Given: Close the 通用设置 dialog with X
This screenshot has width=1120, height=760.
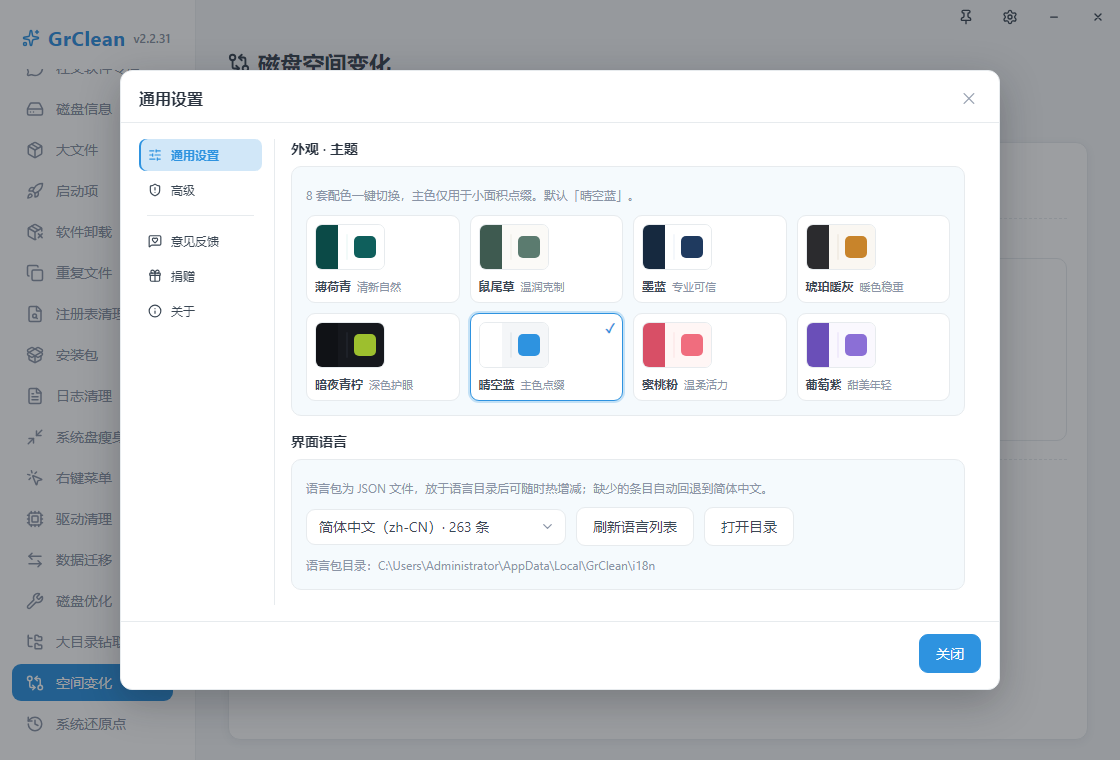Looking at the screenshot, I should 969,99.
